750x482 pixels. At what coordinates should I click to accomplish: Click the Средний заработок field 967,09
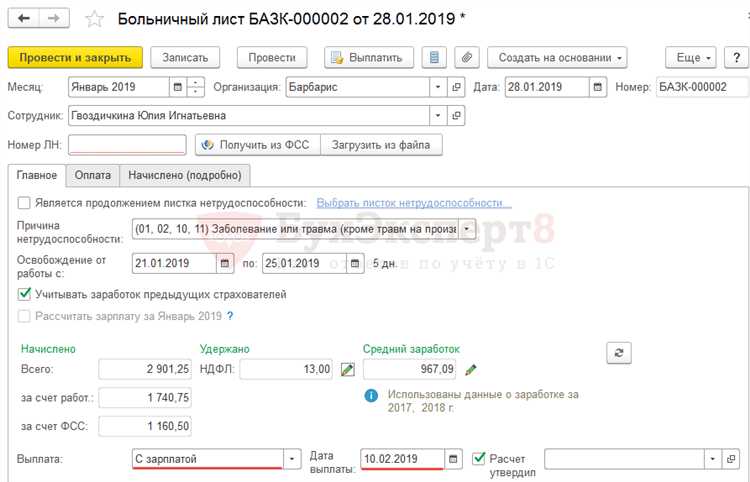click(x=409, y=370)
